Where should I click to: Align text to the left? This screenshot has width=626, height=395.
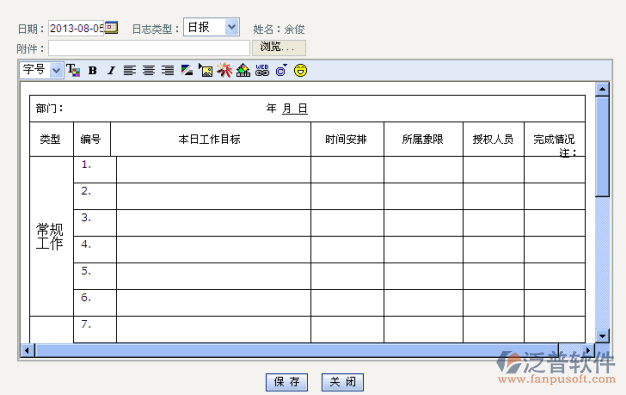pyautogui.click(x=130, y=71)
